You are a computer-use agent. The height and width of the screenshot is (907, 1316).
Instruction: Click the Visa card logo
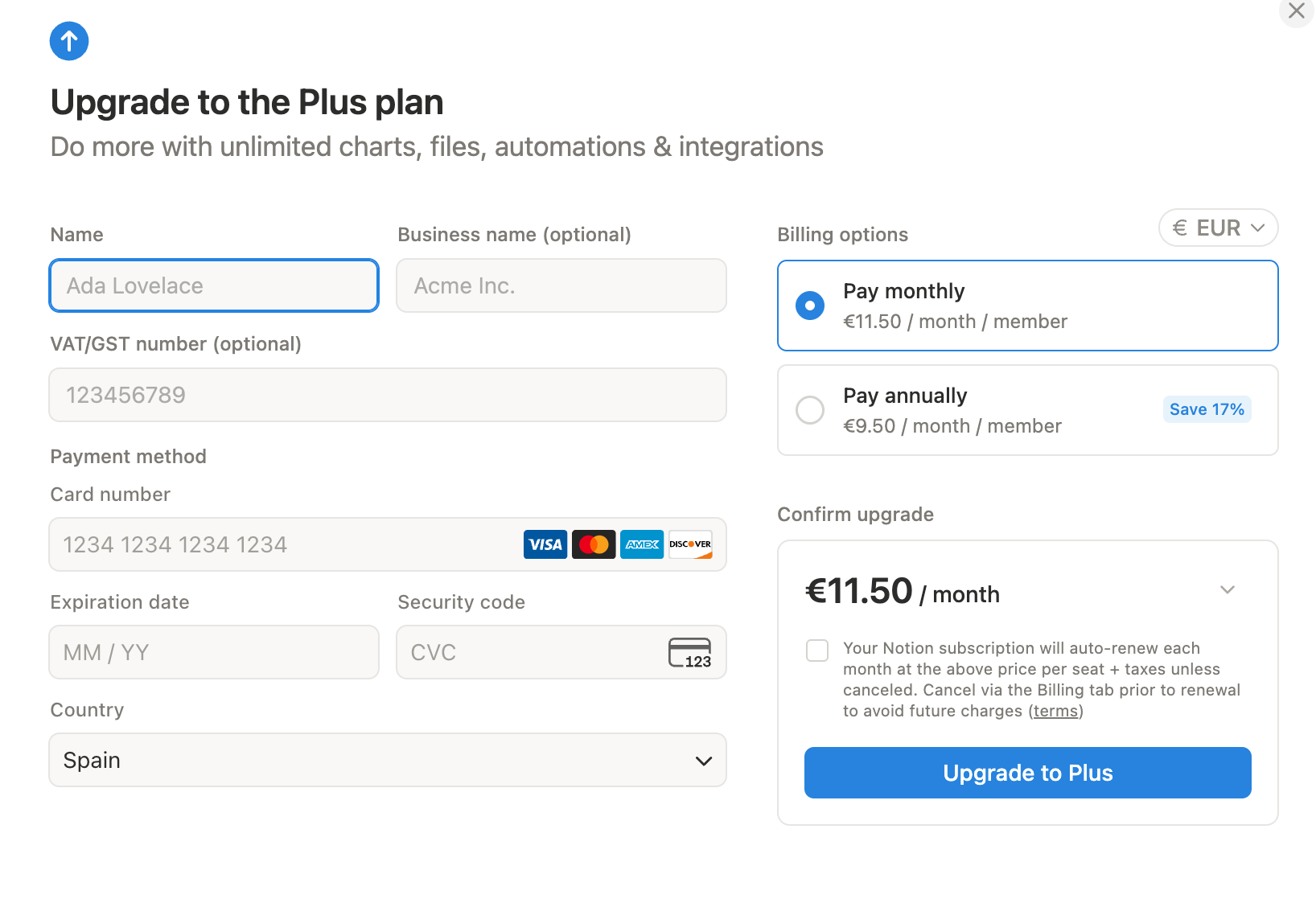point(545,544)
